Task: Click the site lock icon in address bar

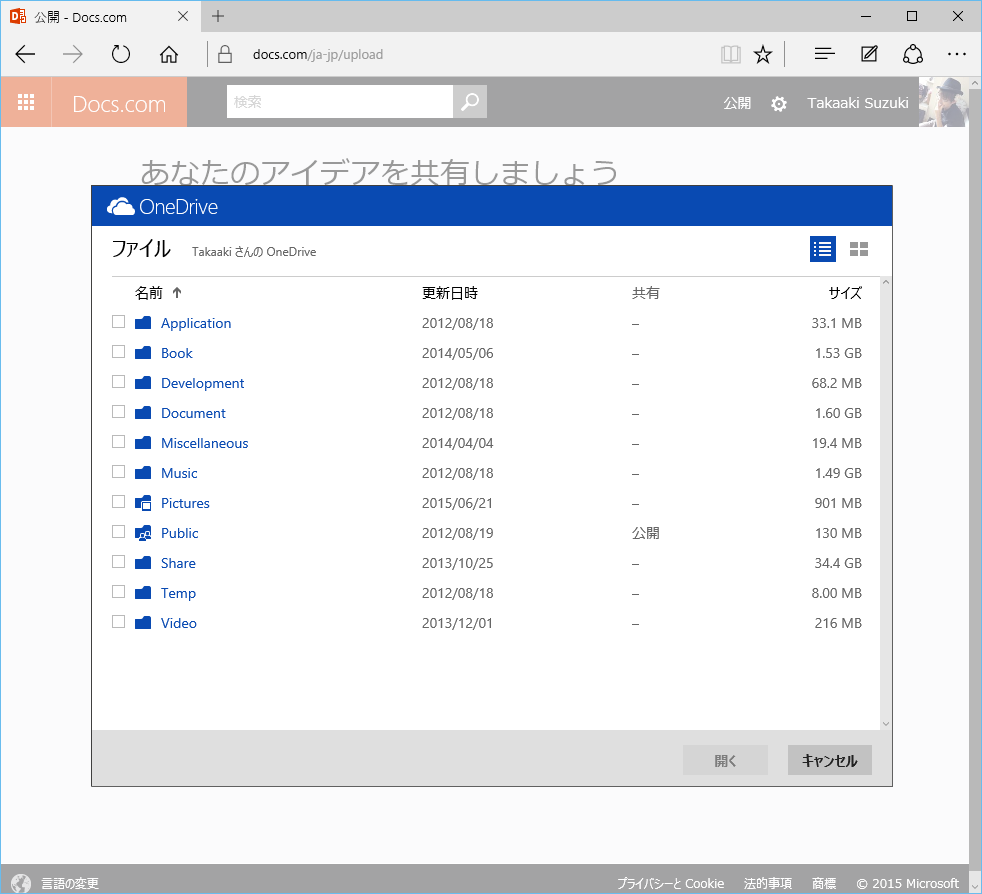Action: tap(225, 55)
